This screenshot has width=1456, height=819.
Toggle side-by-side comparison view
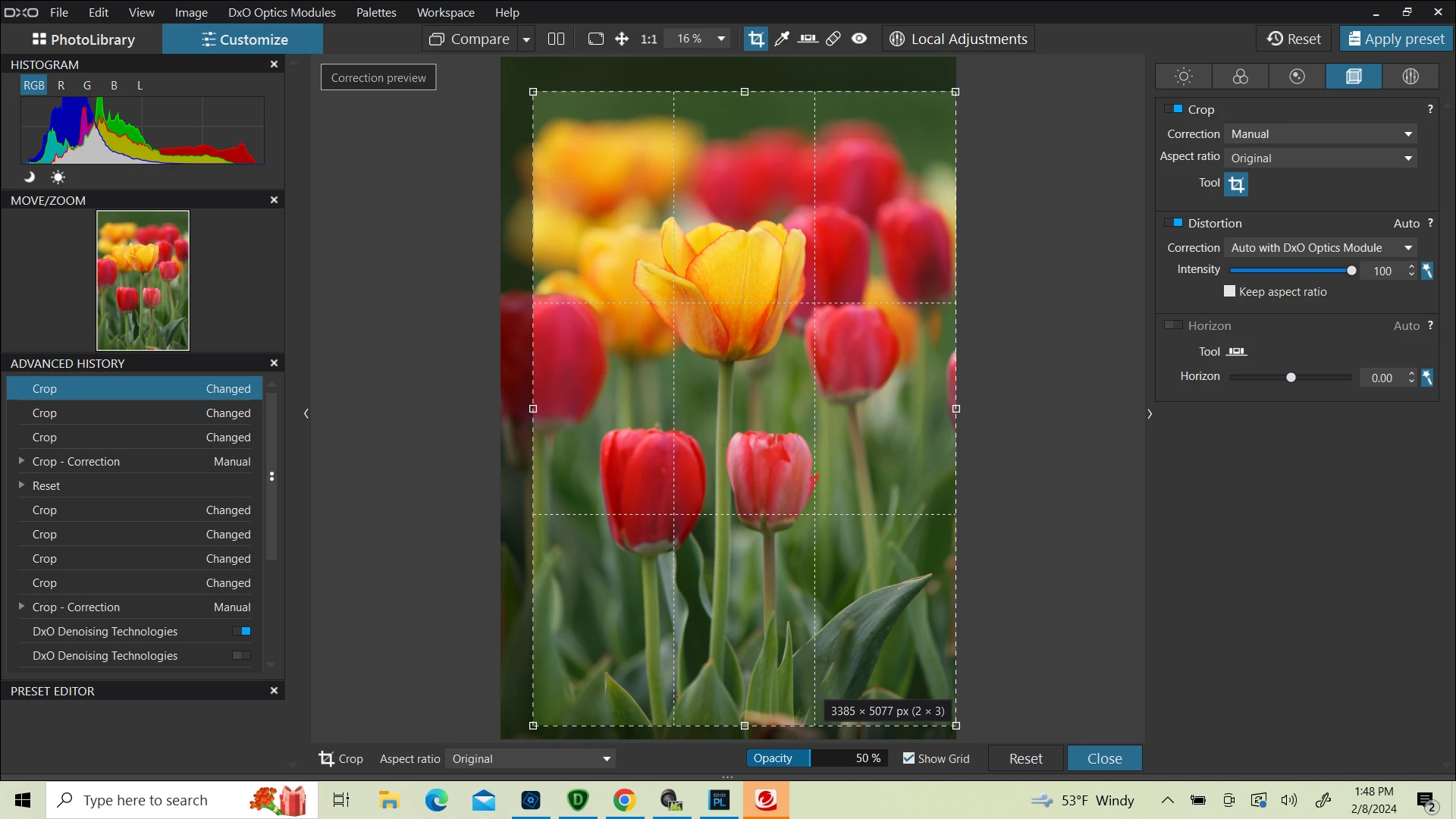[x=556, y=39]
